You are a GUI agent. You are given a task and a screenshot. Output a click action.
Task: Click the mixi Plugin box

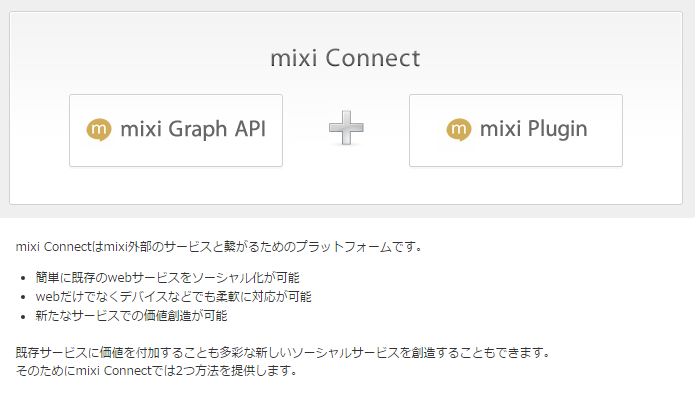(516, 130)
